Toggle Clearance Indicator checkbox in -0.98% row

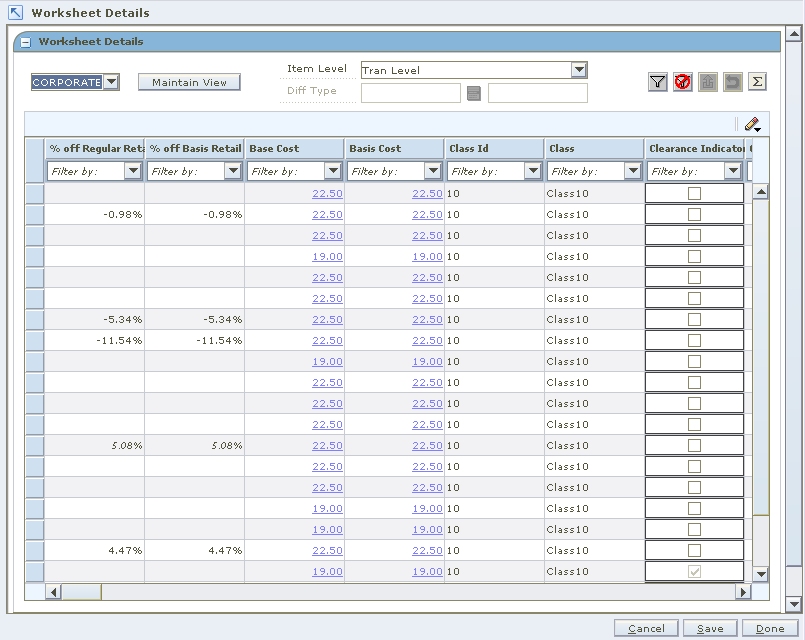[694, 215]
